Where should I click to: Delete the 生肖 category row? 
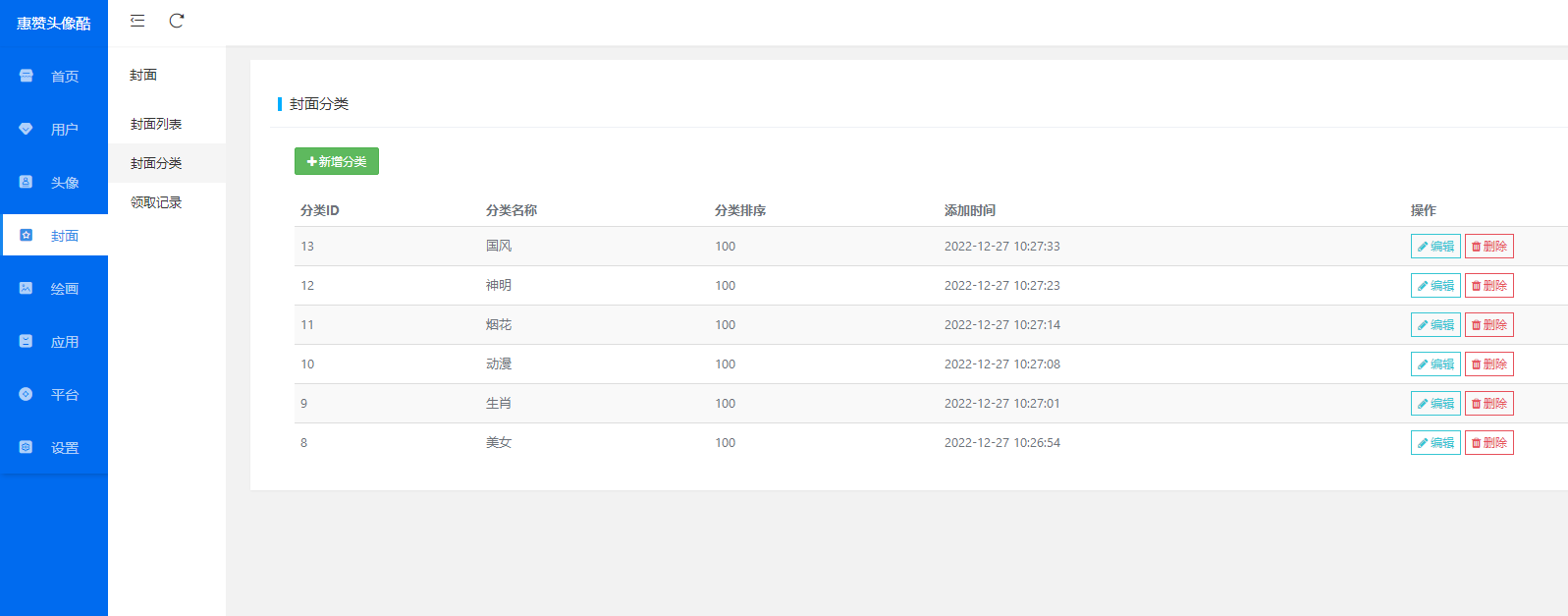point(1489,403)
